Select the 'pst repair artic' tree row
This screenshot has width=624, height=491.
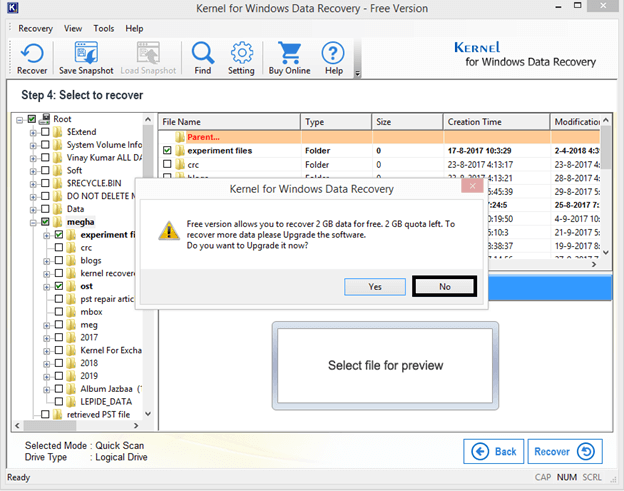click(x=107, y=299)
